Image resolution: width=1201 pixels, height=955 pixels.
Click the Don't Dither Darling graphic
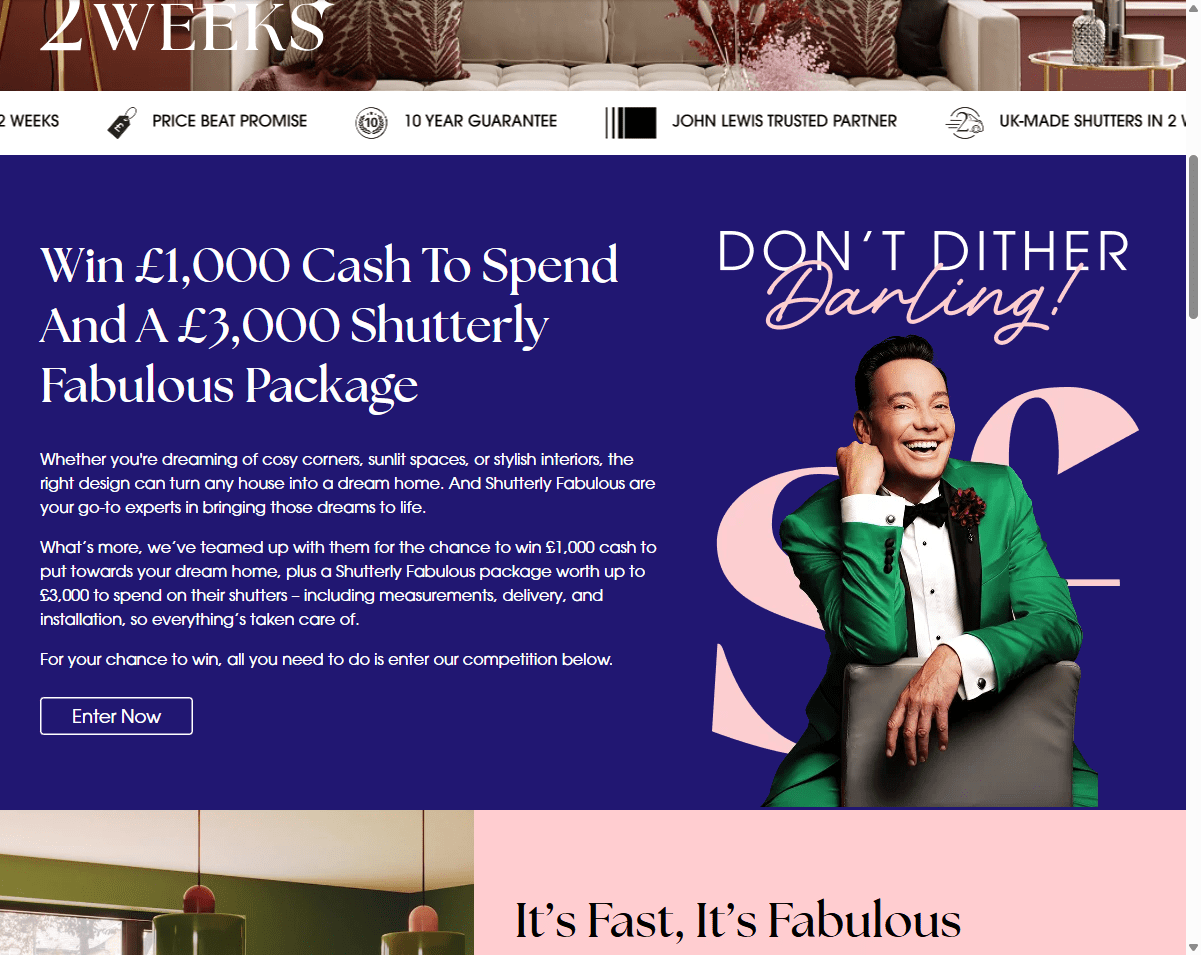(923, 279)
